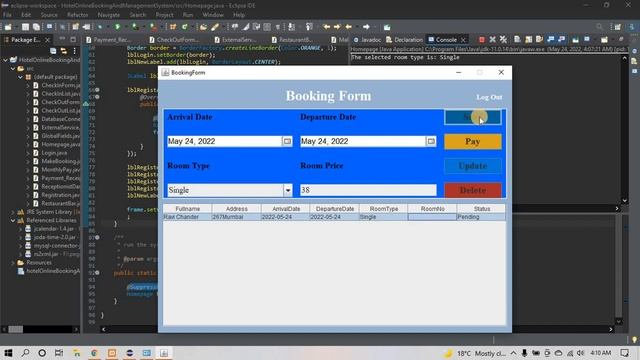The width and height of the screenshot is (640, 360).
Task: Open the Refactor menu in Eclipse
Action: 78,15
